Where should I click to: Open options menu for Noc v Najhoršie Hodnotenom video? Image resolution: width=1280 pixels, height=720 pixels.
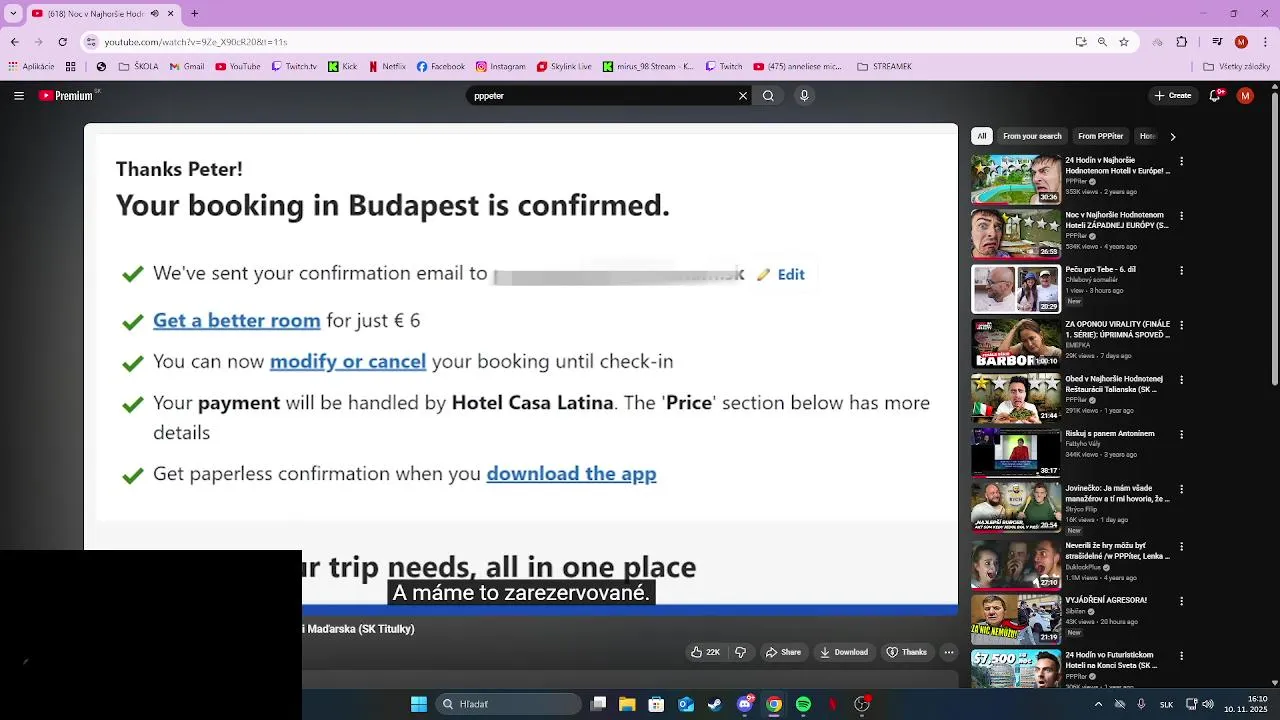point(1182,216)
